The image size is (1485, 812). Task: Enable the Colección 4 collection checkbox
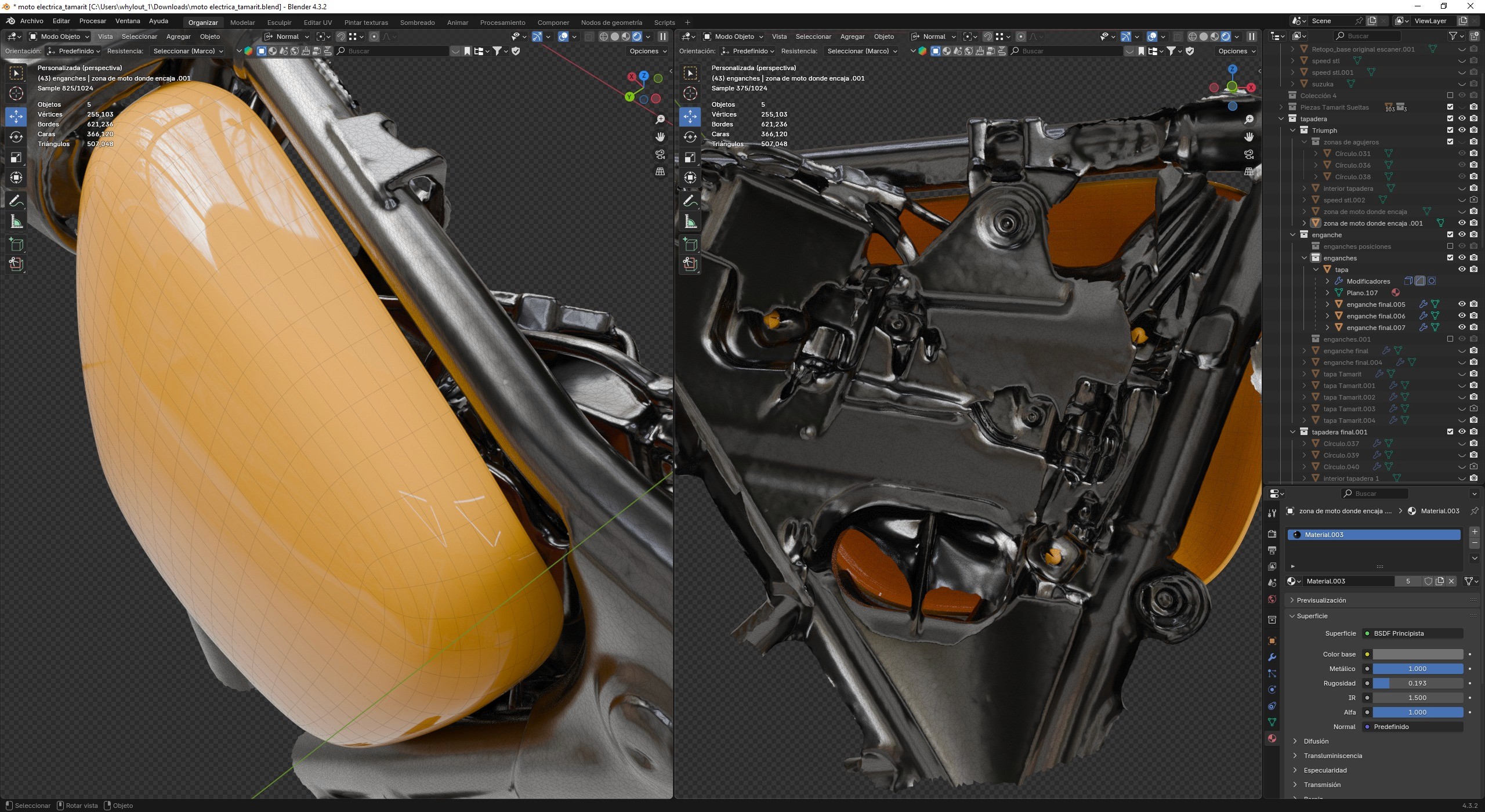1450,95
